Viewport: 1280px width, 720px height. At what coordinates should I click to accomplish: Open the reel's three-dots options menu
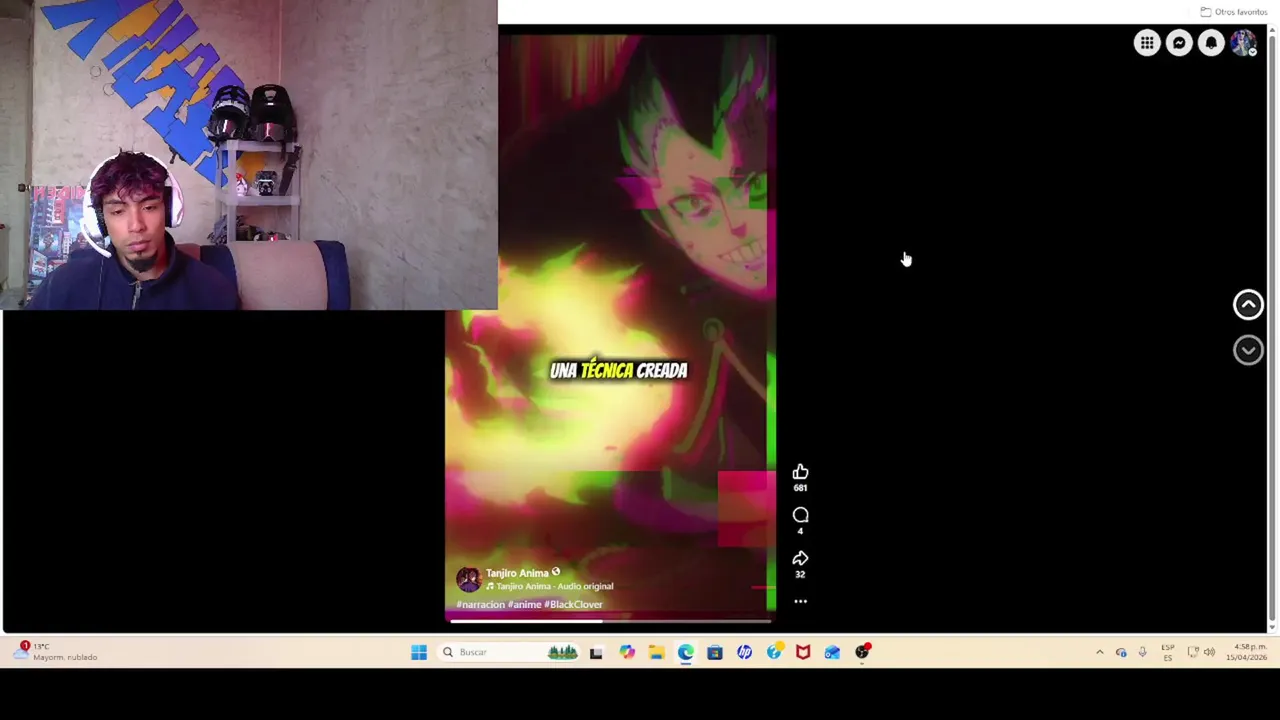(800, 601)
